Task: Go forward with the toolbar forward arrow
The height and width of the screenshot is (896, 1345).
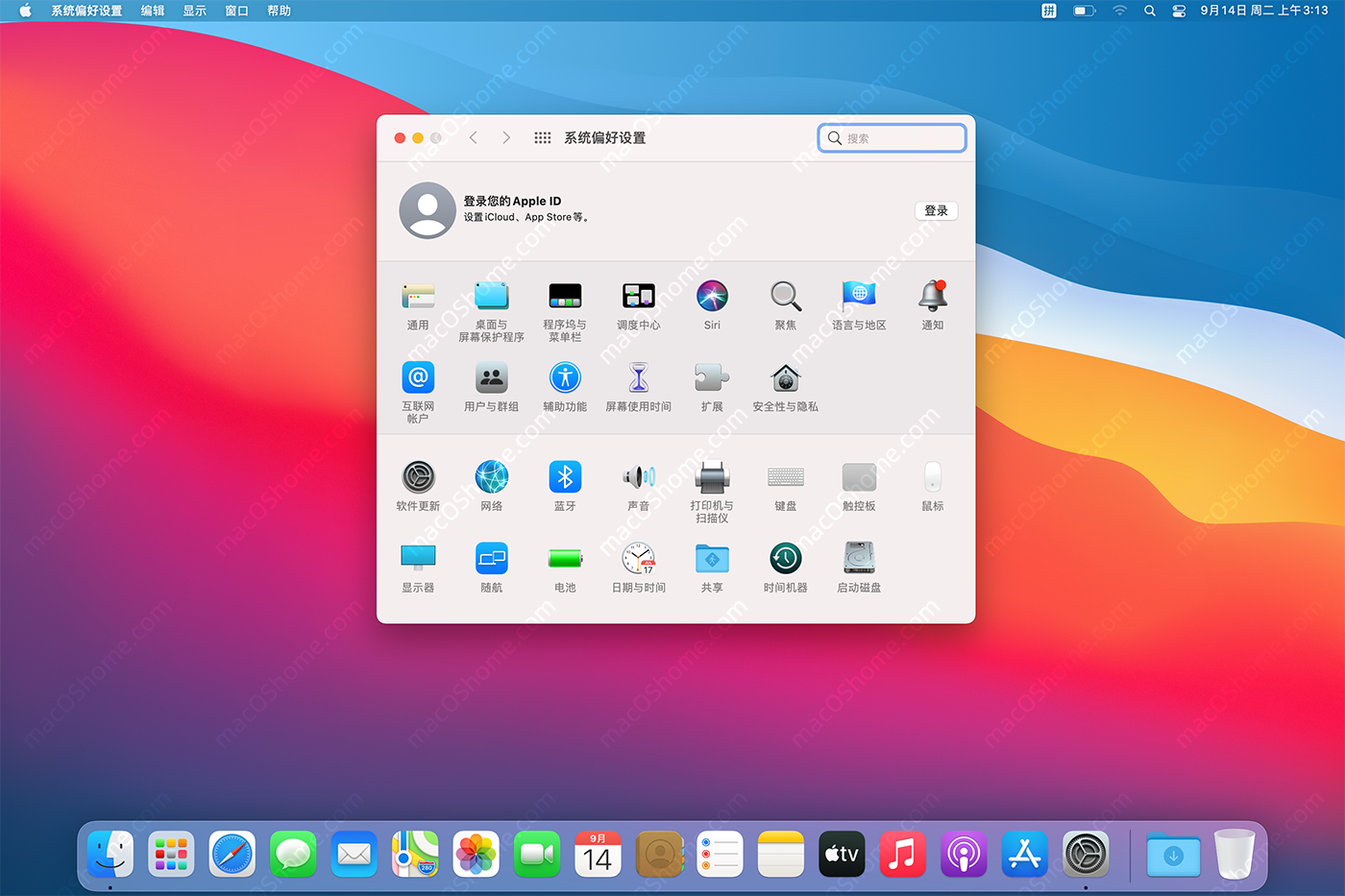Action: [506, 138]
